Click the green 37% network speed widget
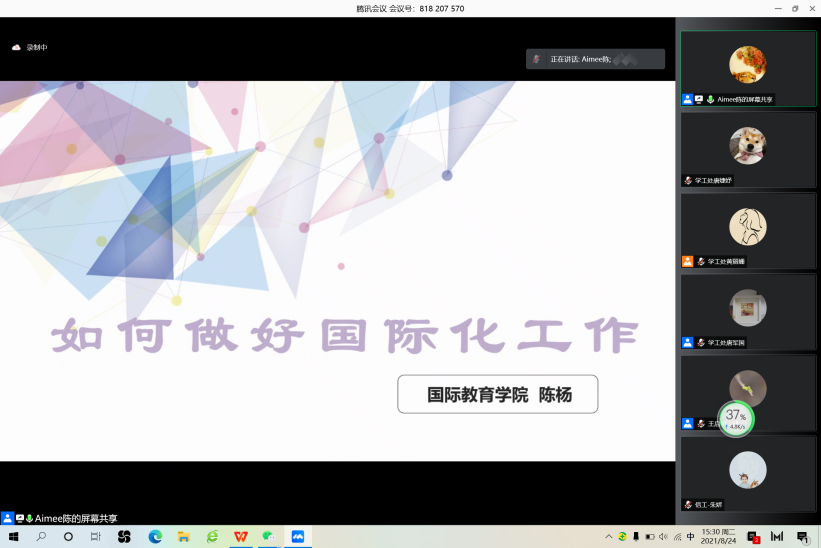821x548 pixels. [736, 419]
